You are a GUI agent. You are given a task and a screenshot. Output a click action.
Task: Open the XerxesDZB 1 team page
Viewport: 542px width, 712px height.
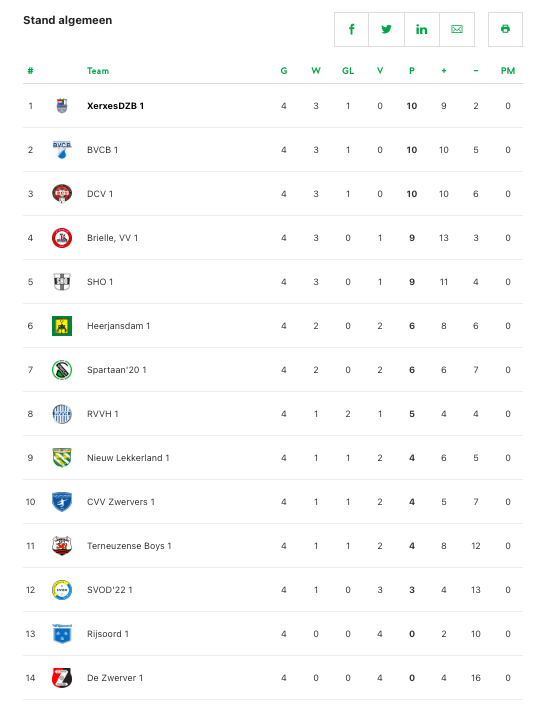point(115,106)
